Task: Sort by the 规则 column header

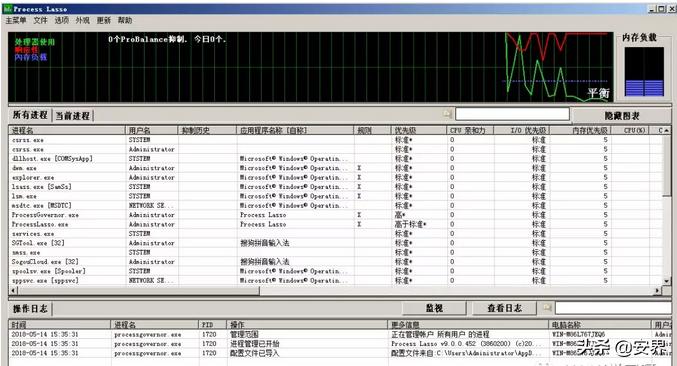Action: click(372, 130)
